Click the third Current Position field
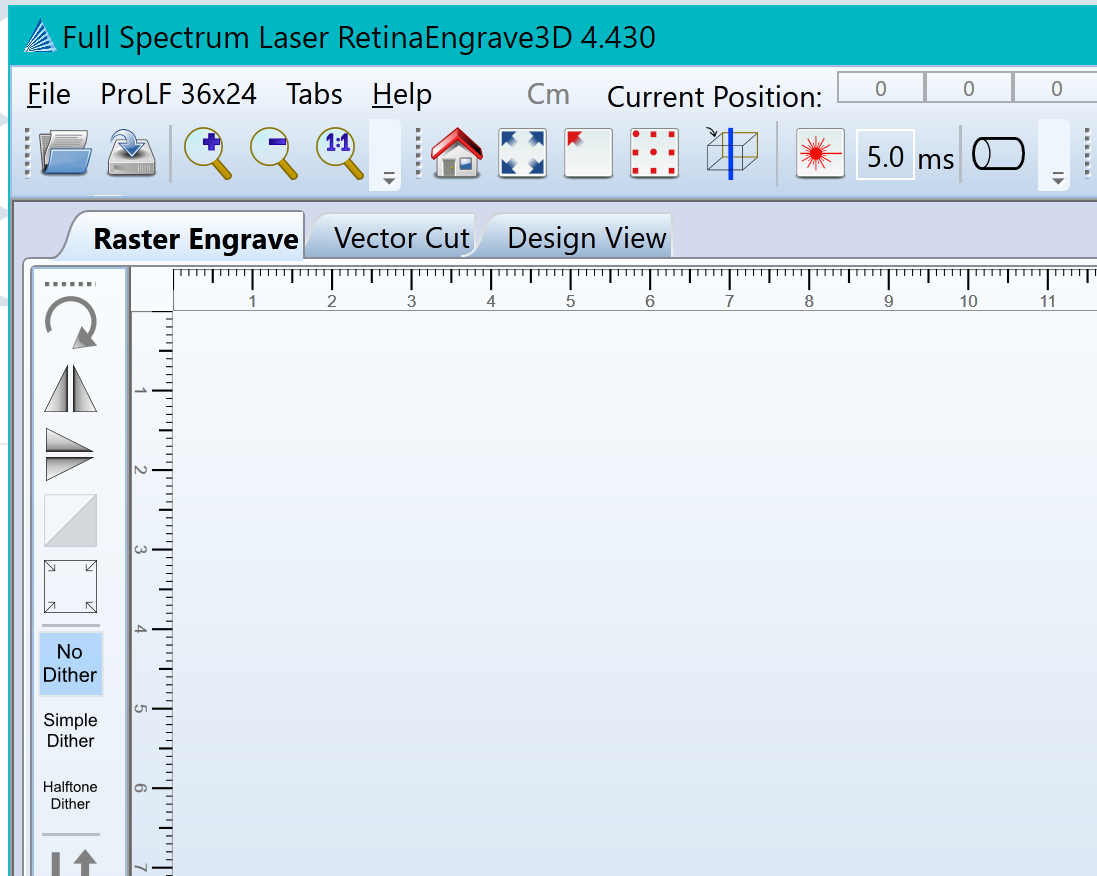Screen dimensions: 1097x876 [x=1056, y=88]
